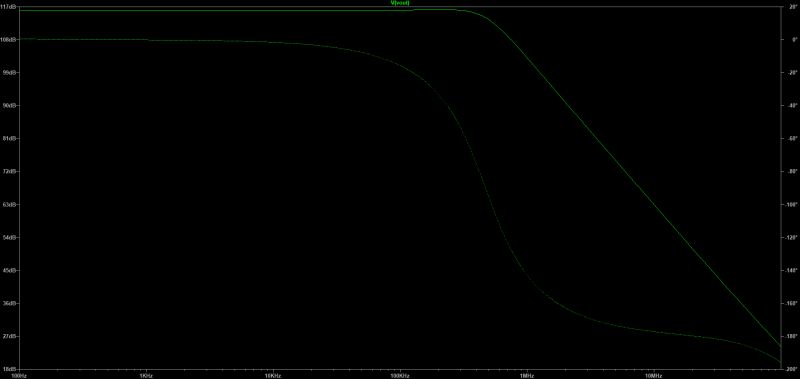Click the 45dB magnitude axis label

tap(10, 270)
